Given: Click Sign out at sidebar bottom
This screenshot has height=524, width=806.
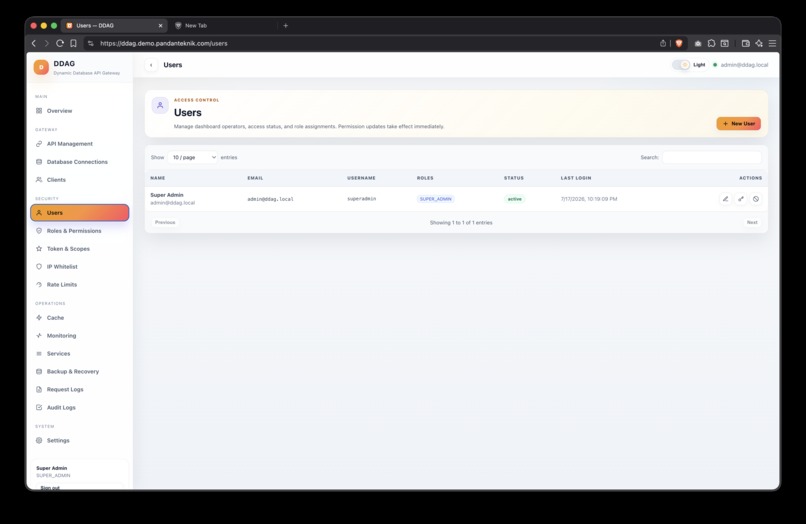Looking at the screenshot, I should click(x=50, y=487).
